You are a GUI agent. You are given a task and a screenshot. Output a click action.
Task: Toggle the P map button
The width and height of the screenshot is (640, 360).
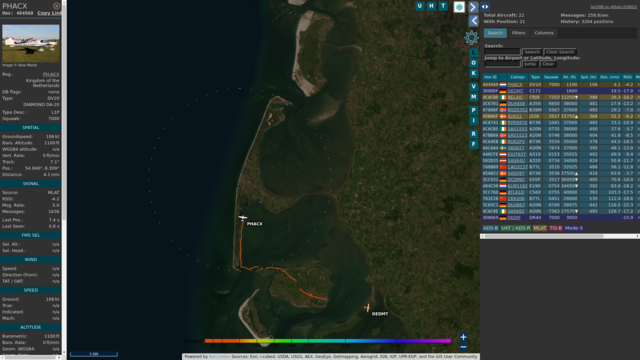click(x=473, y=110)
